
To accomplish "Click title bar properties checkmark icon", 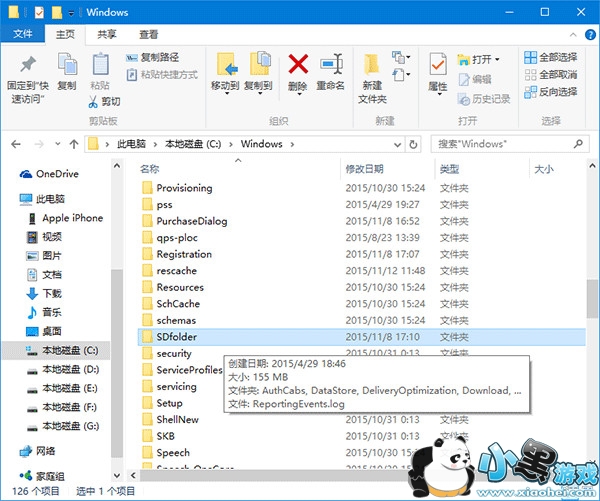I will [39, 13].
